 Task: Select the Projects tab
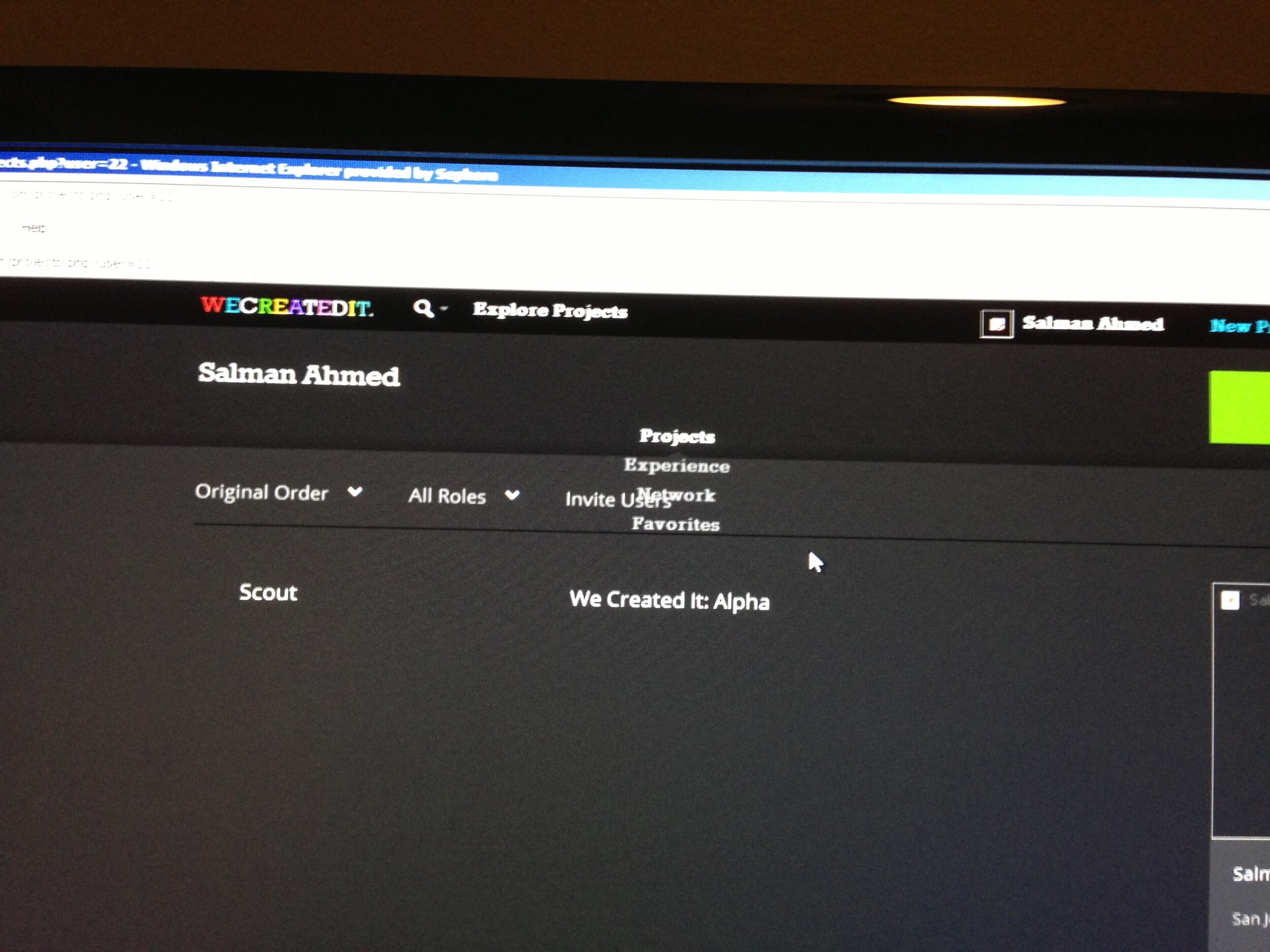(677, 436)
